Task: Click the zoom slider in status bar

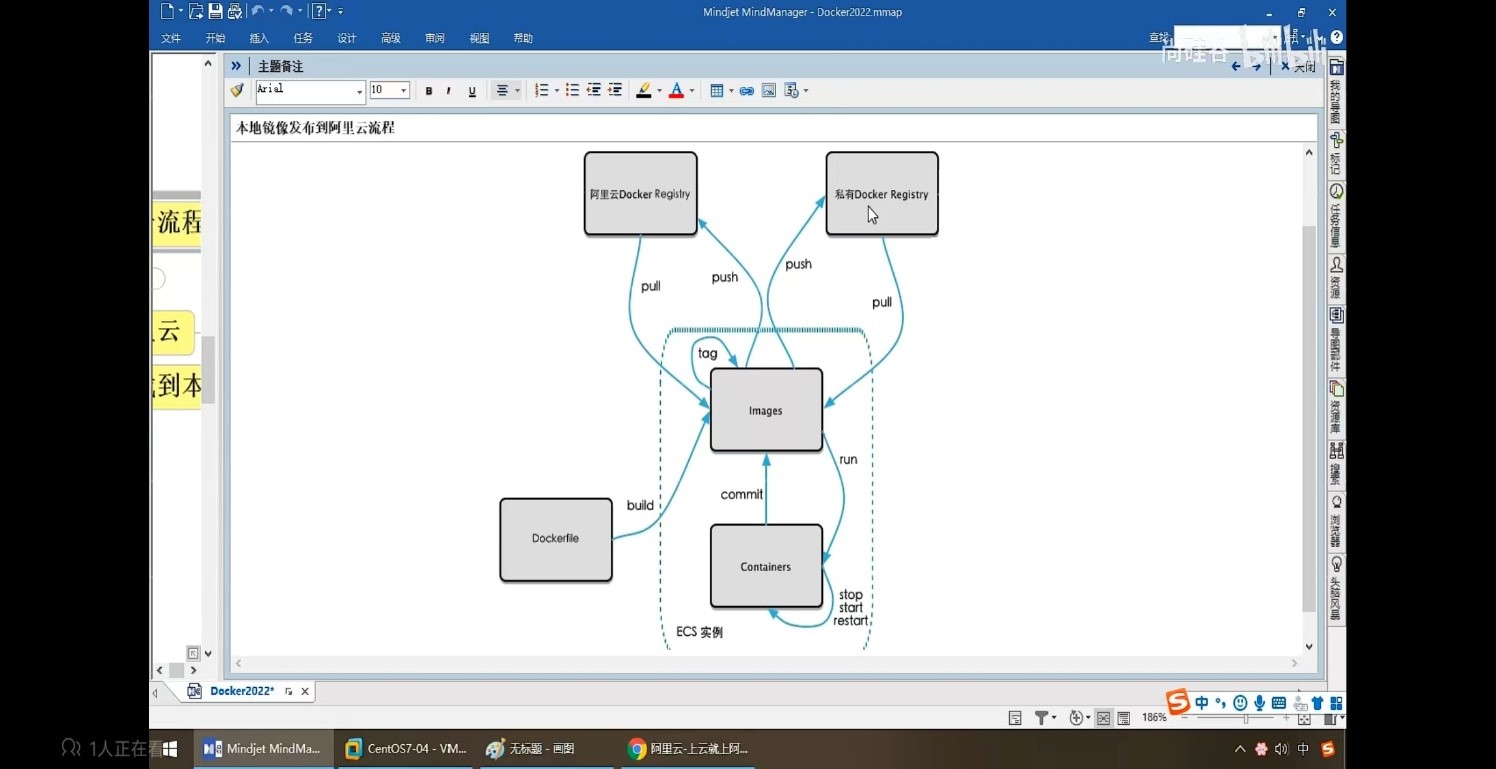Action: pyautogui.click(x=1245, y=718)
